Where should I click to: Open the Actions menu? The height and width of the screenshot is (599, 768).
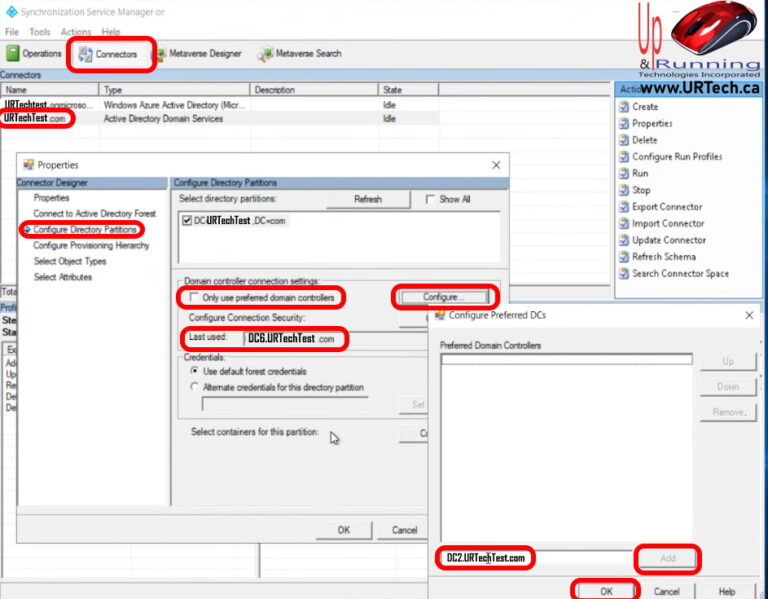(75, 32)
